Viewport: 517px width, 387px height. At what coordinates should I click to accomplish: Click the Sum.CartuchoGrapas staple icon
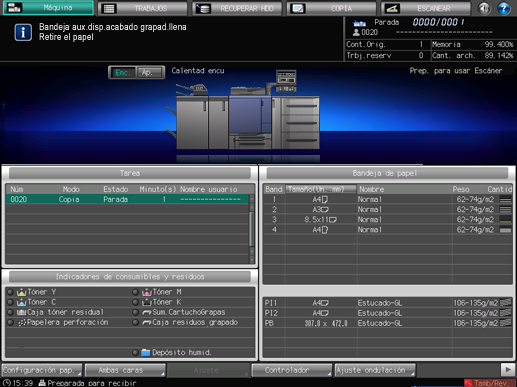147,312
